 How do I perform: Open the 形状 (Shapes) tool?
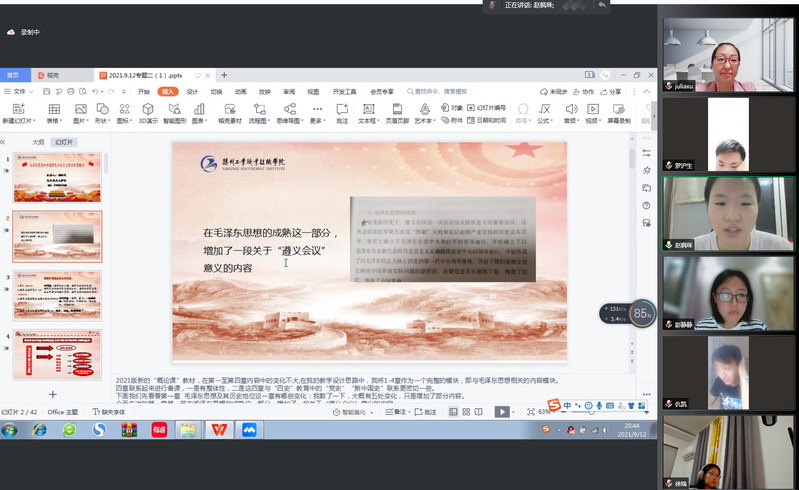point(101,109)
